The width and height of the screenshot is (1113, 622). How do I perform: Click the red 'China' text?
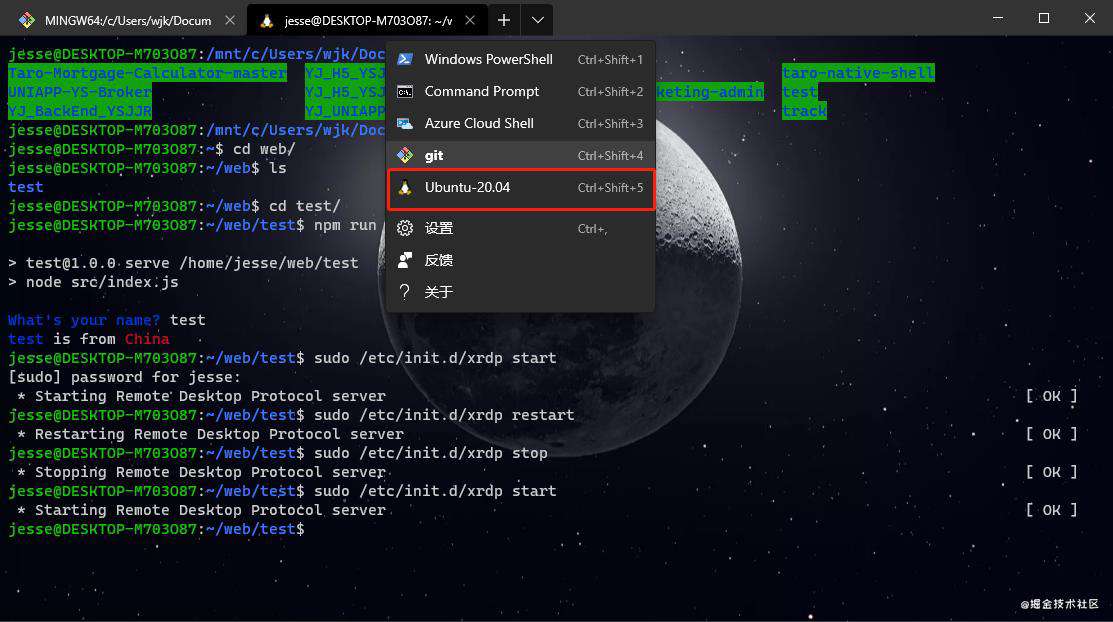click(147, 339)
